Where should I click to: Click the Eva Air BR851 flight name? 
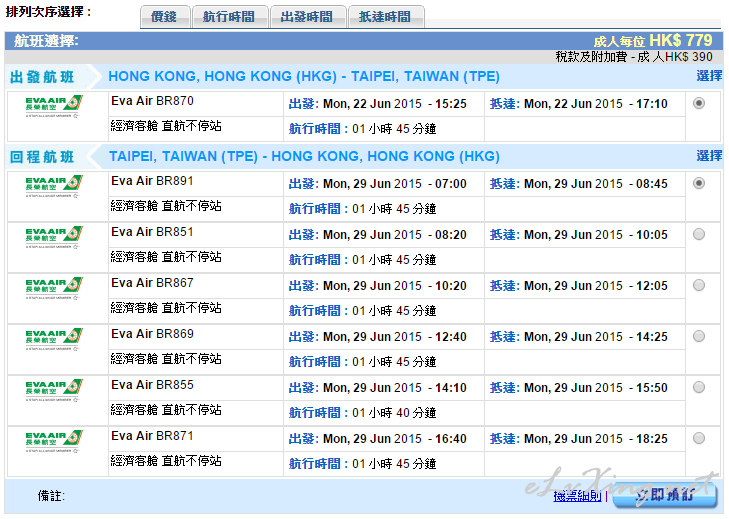152,232
